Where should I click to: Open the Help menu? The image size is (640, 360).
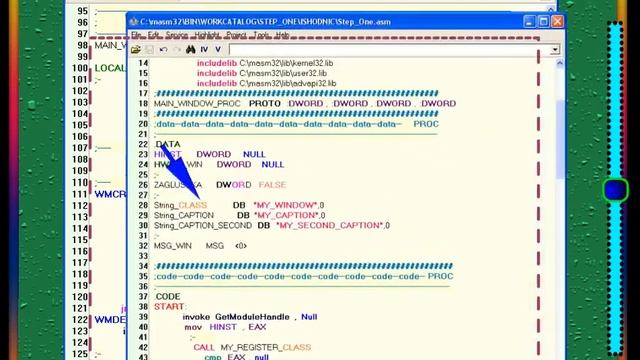[x=282, y=35]
